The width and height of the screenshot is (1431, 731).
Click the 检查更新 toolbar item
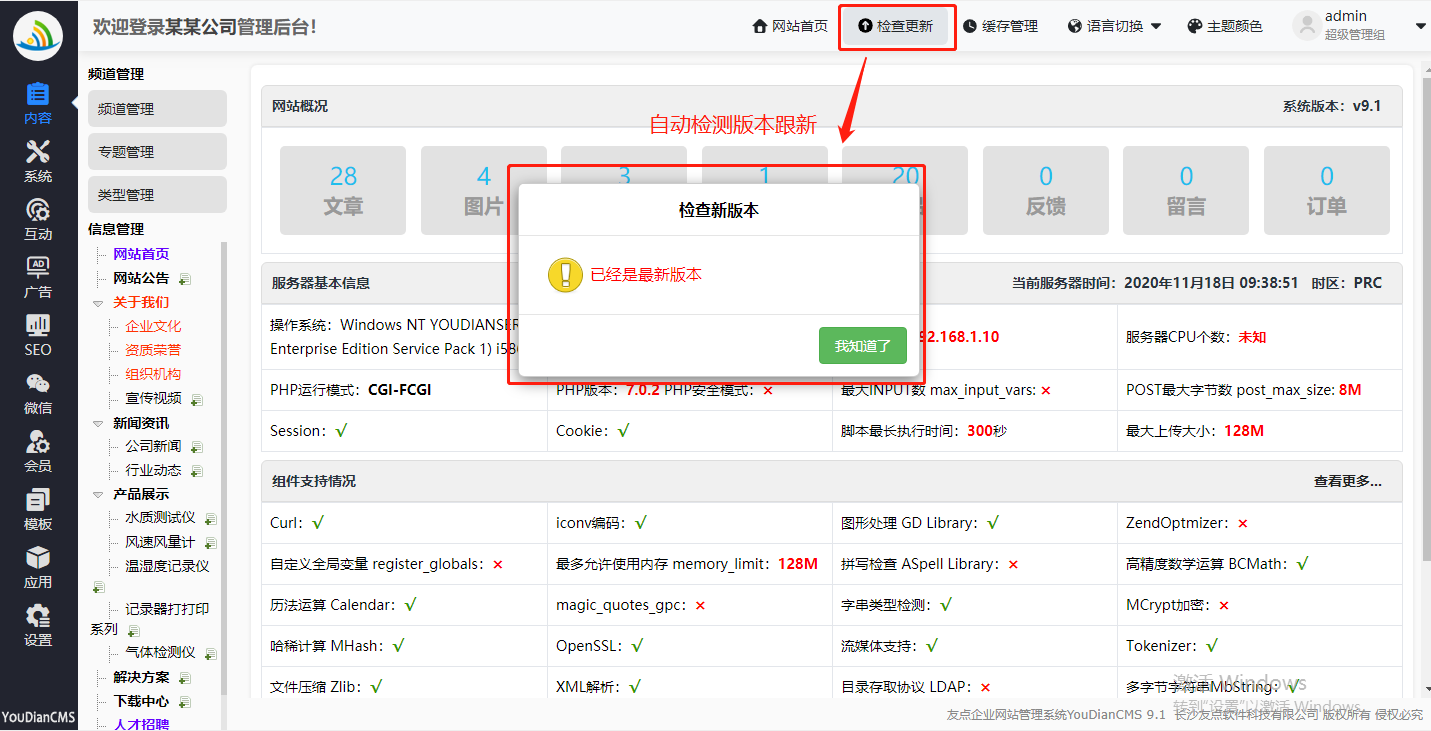pyautogui.click(x=895, y=27)
